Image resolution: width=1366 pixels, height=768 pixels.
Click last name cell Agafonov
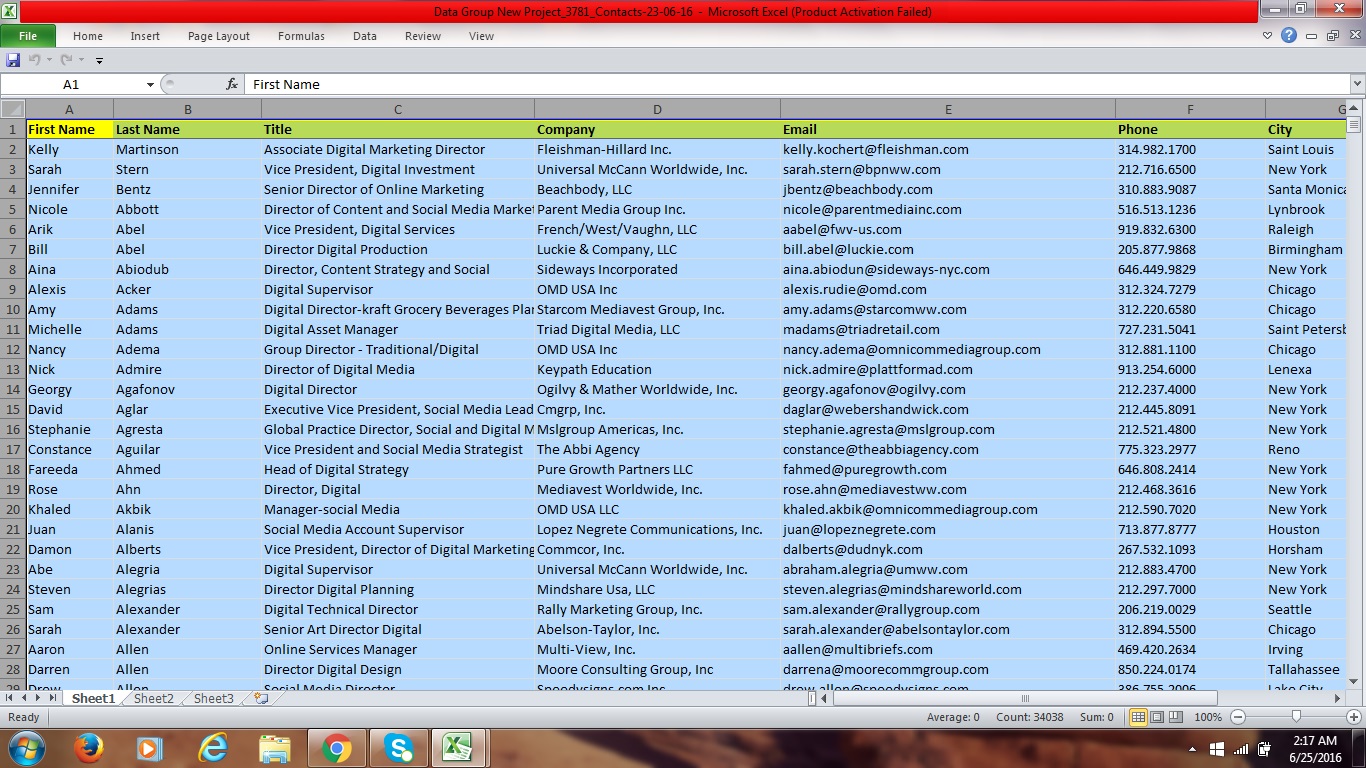click(x=187, y=389)
